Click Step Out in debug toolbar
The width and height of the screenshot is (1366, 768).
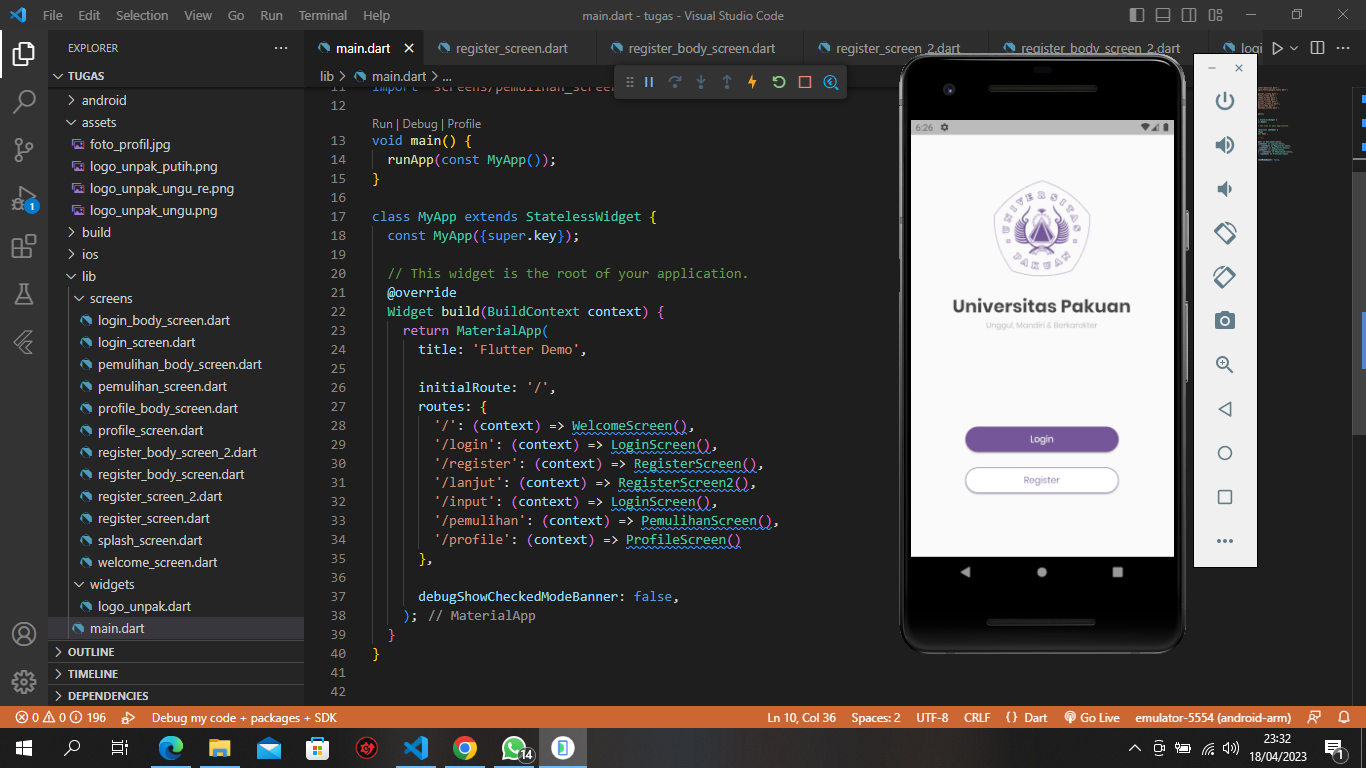727,82
